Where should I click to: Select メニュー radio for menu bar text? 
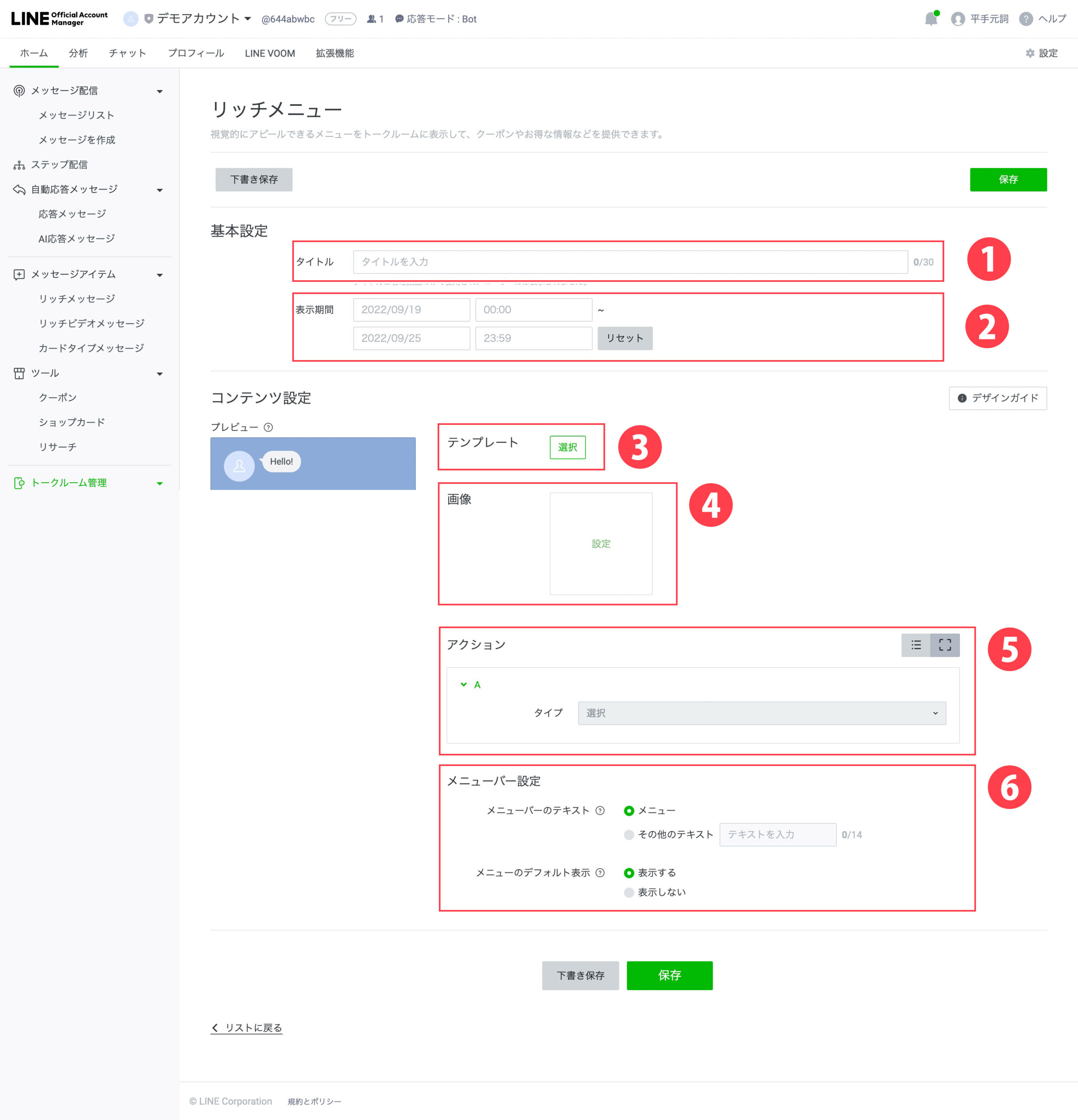coord(629,811)
